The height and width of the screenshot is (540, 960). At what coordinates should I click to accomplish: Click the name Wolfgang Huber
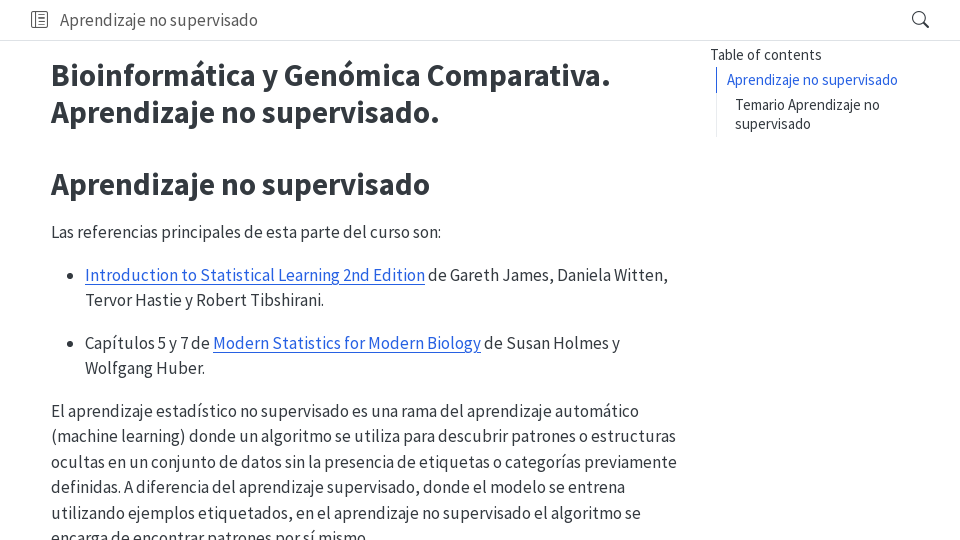point(144,368)
